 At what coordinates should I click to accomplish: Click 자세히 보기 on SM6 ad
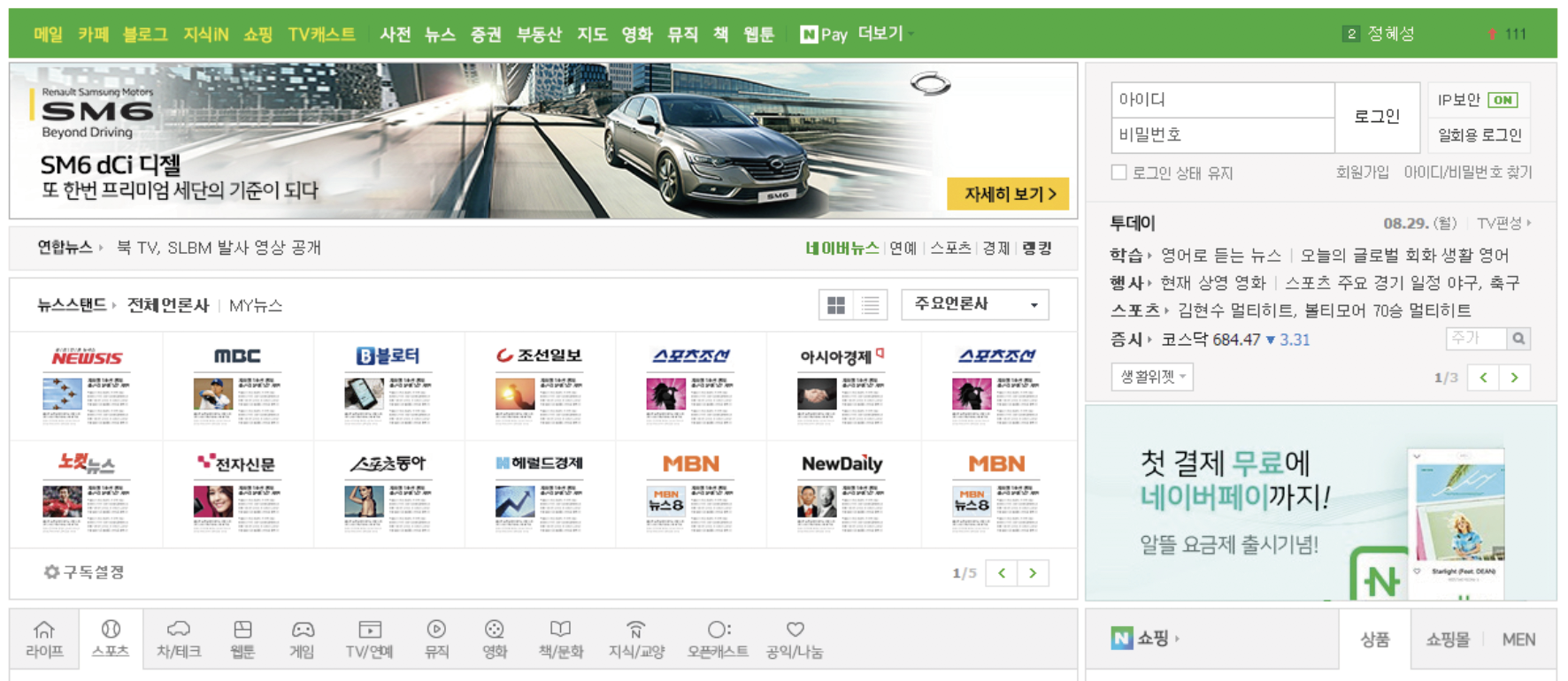(1008, 194)
